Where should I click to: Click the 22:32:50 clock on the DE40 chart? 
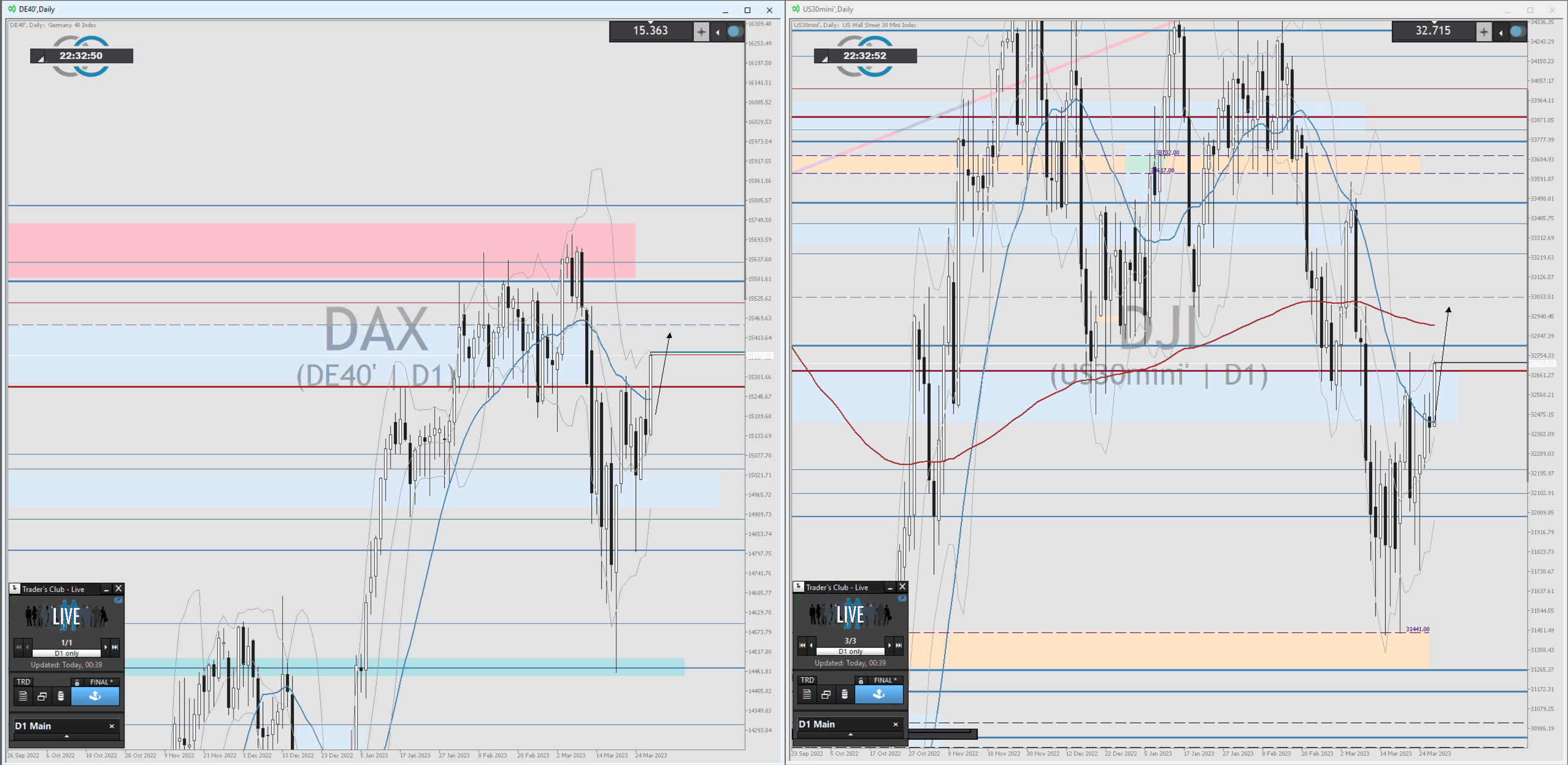click(81, 55)
